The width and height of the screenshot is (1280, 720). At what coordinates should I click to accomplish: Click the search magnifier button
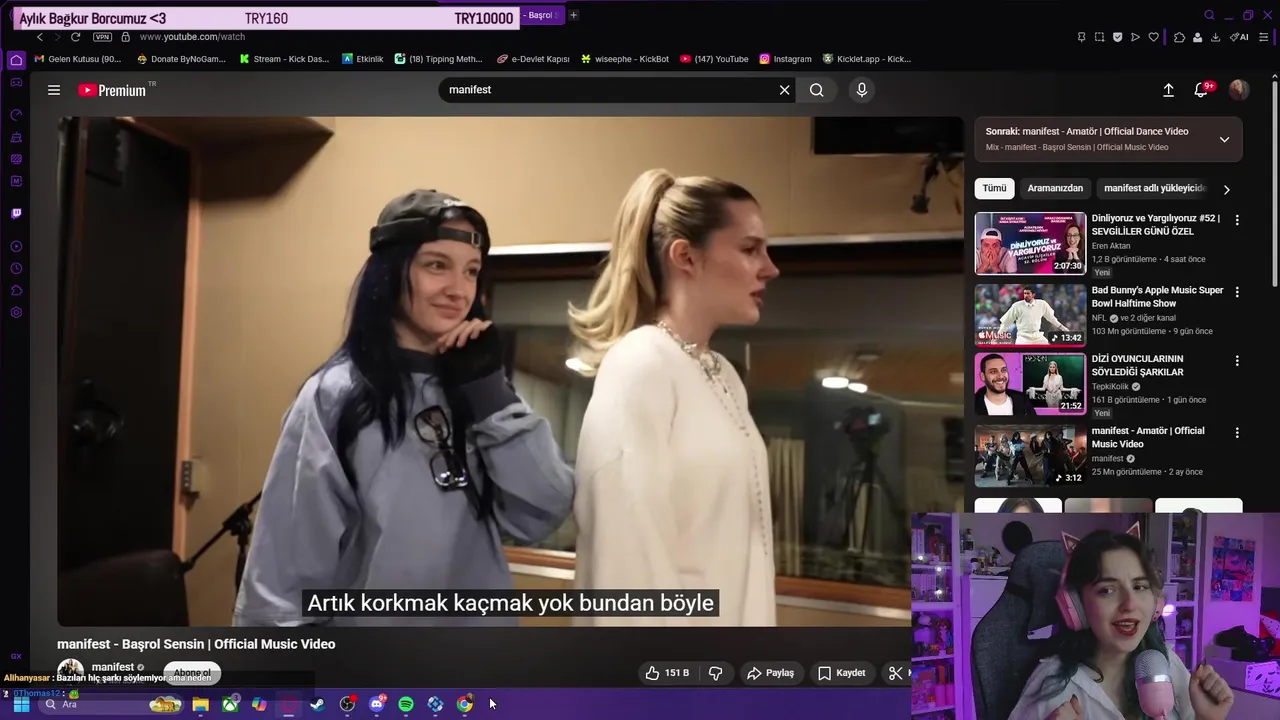click(817, 90)
